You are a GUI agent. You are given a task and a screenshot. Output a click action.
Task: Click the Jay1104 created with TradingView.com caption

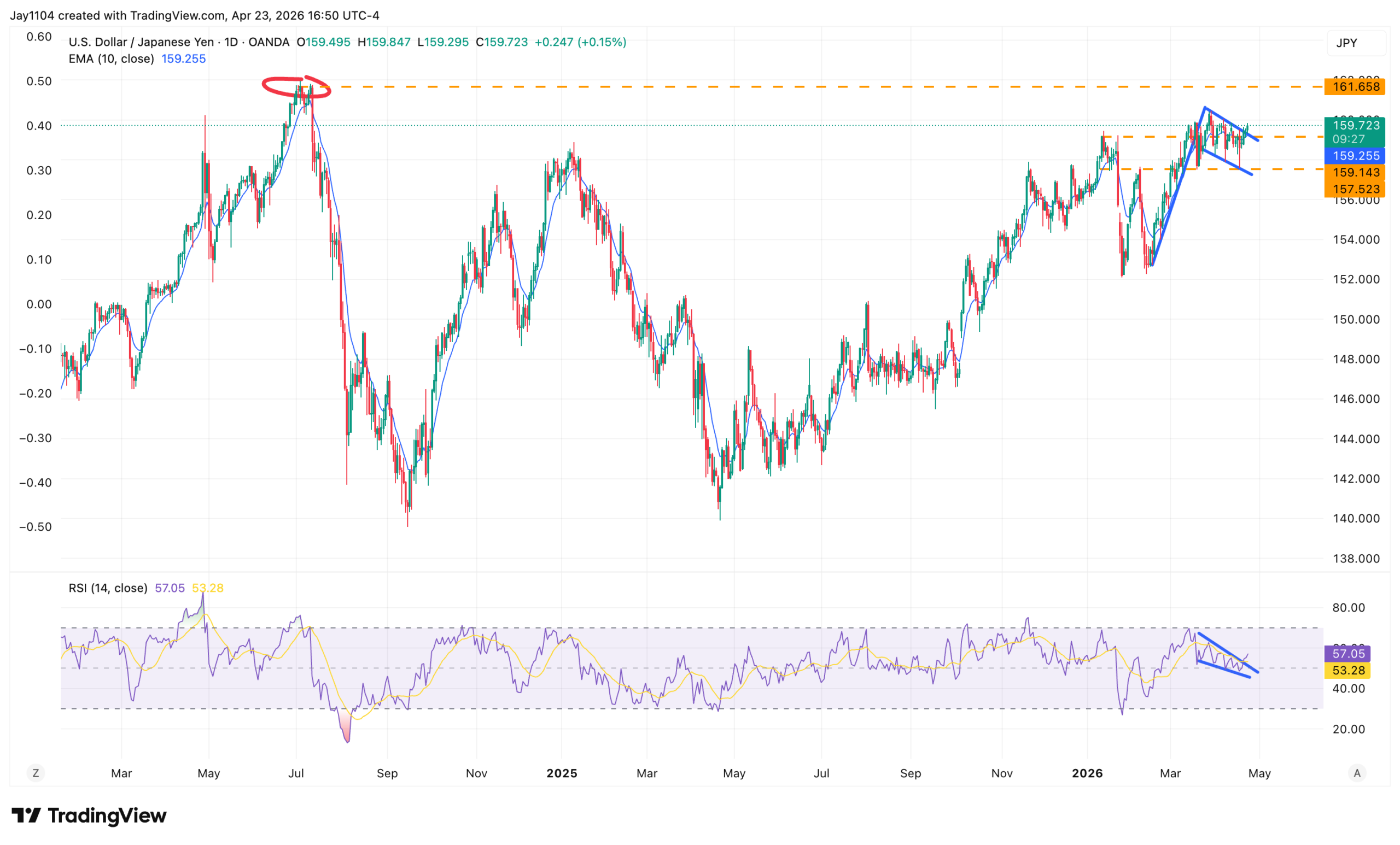[194, 15]
